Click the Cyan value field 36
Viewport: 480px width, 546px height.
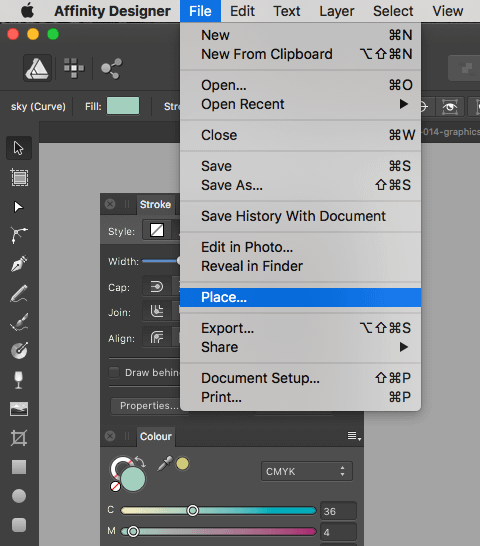pos(339,511)
